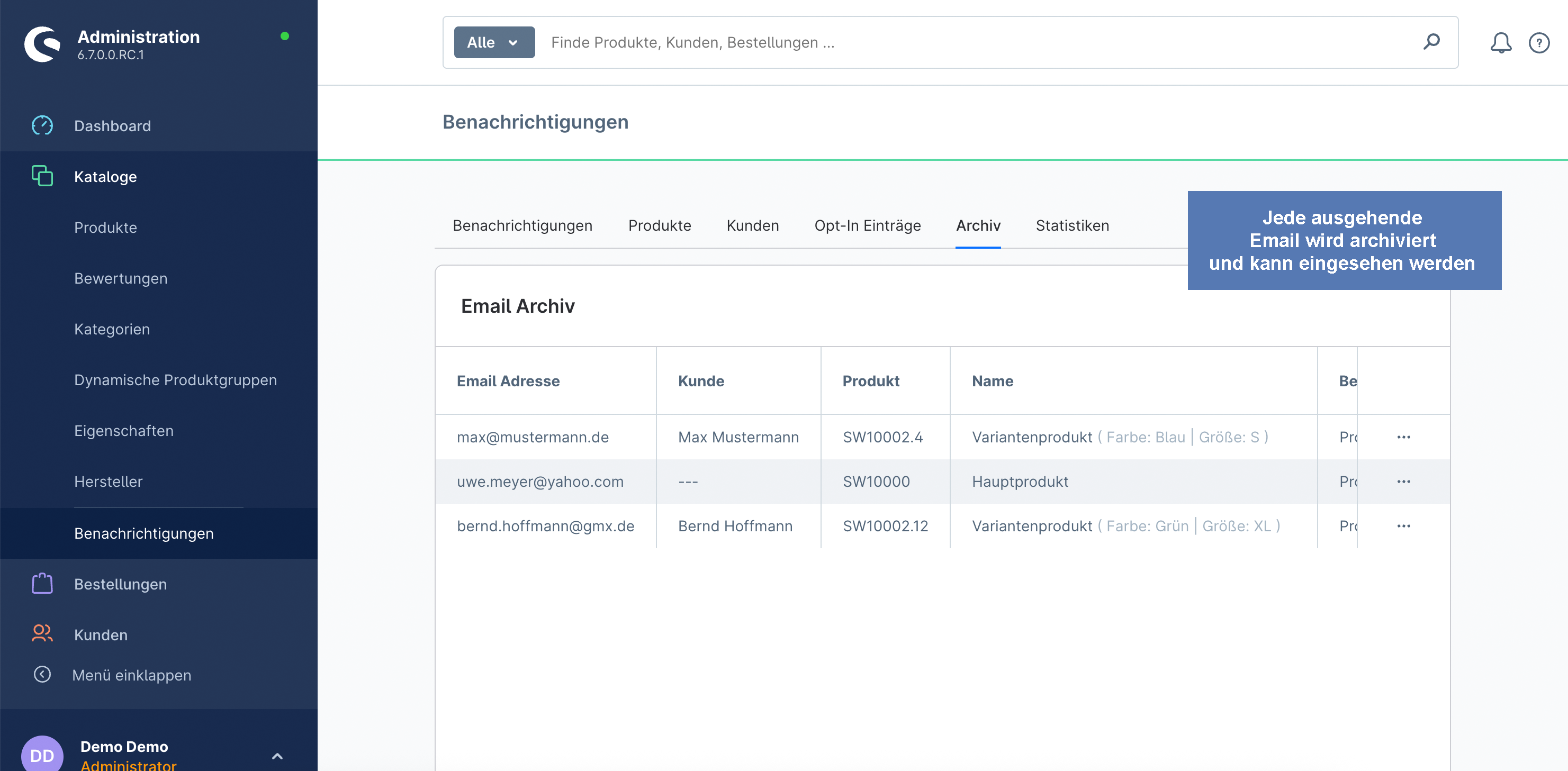Image resolution: width=1568 pixels, height=771 pixels.
Task: Switch to the Benachrichtigungen tab
Action: click(x=522, y=226)
